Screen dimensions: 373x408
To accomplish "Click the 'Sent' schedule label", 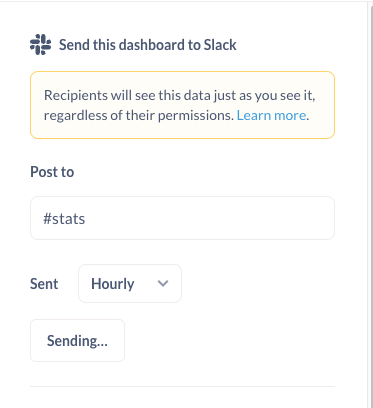I will [44, 284].
